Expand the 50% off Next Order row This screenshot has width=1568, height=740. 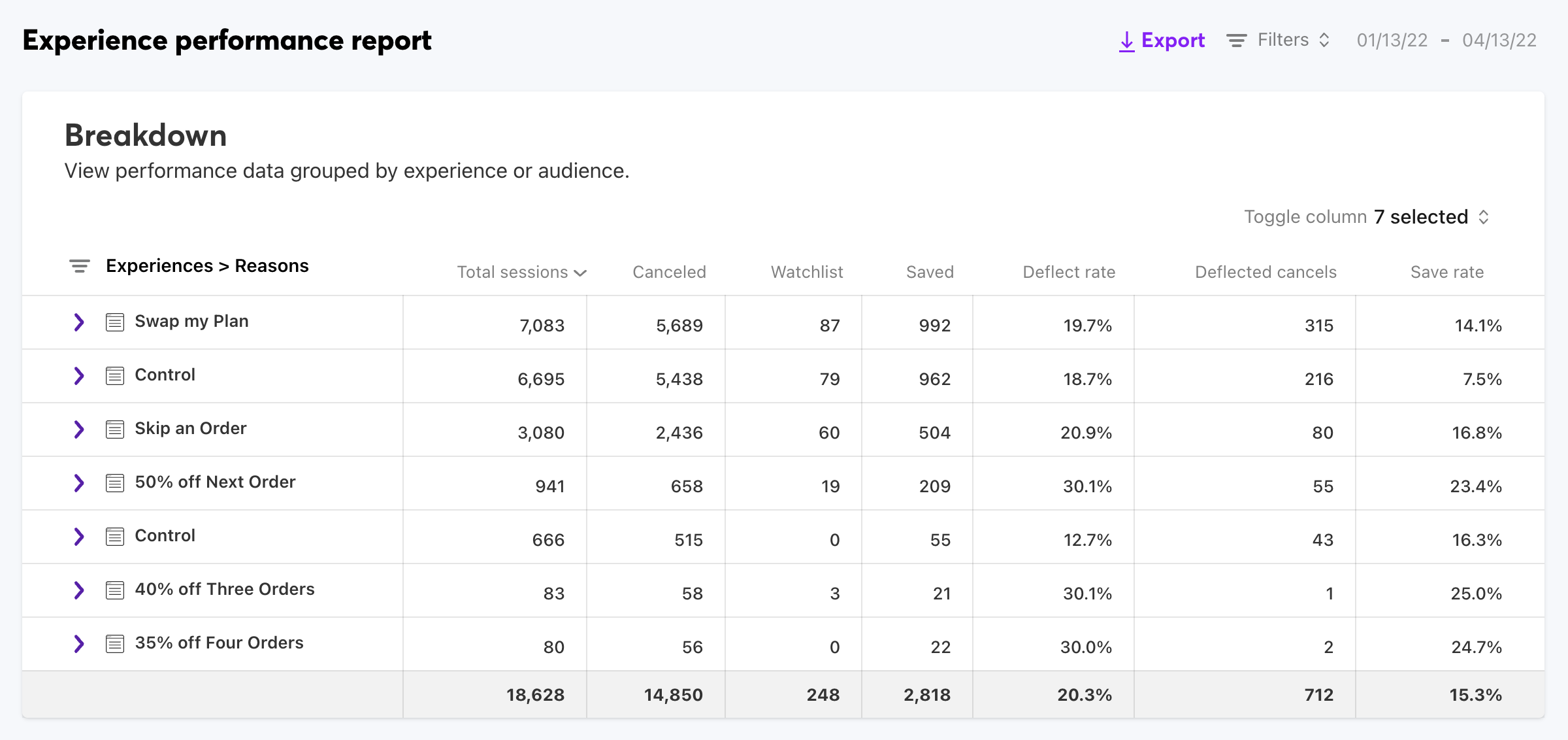[79, 482]
